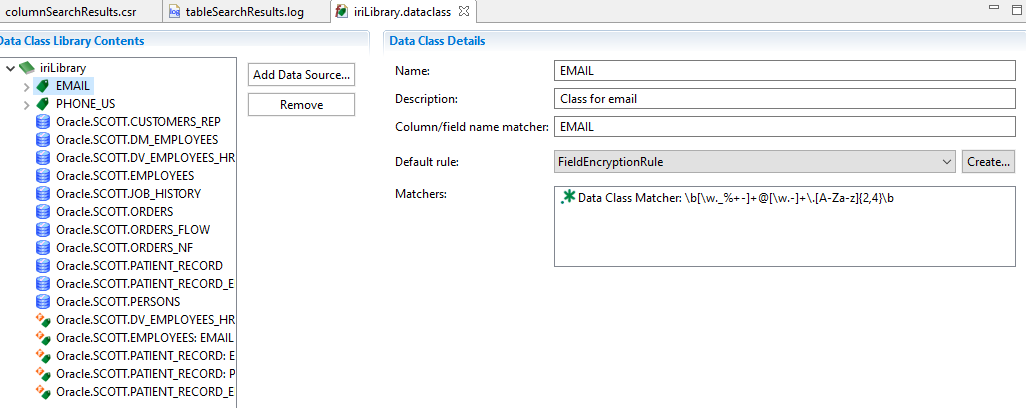Expand the PHONE_US data class node
1026x408 pixels.
pos(26,104)
